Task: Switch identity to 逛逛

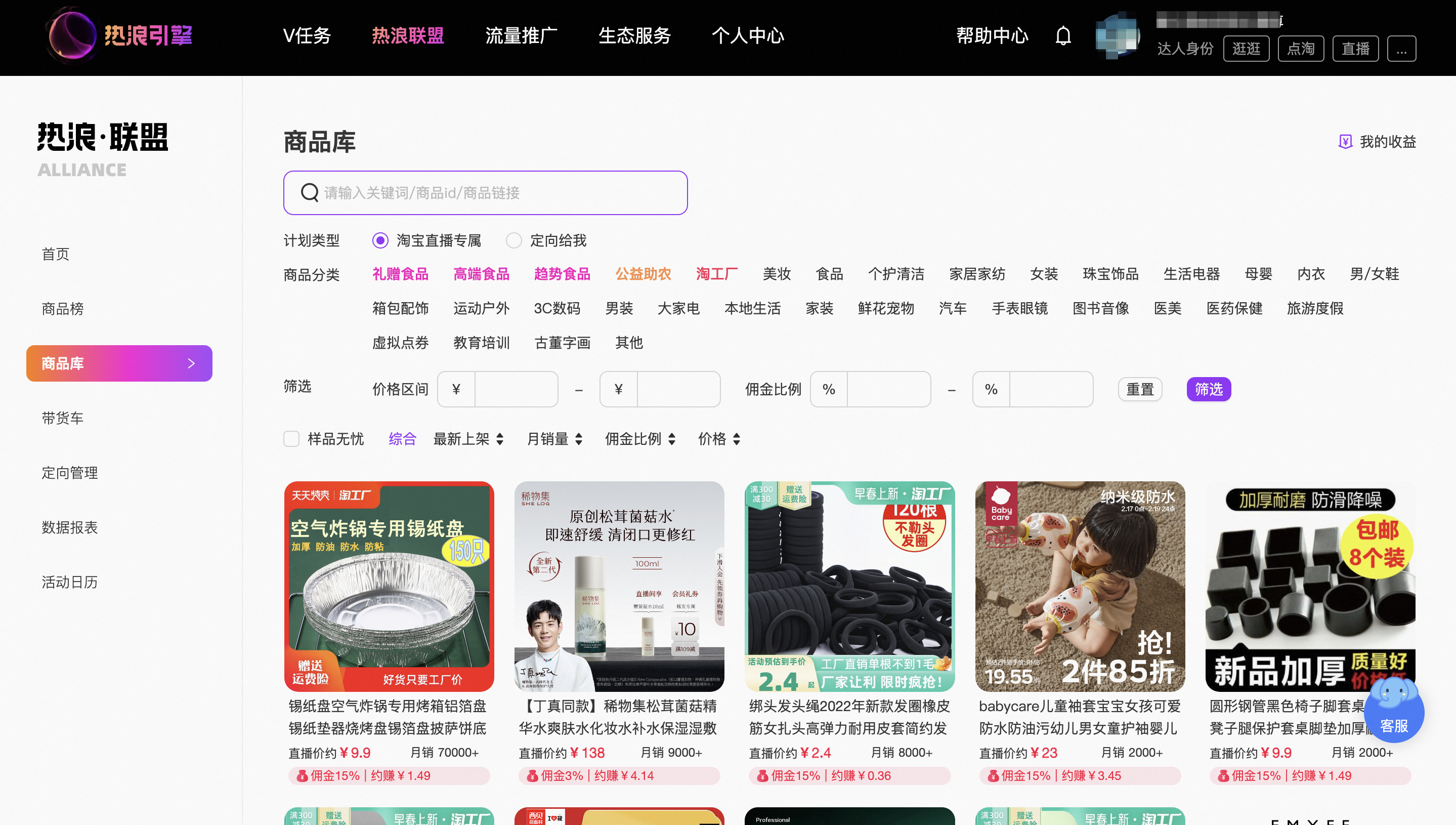Action: point(1246,49)
